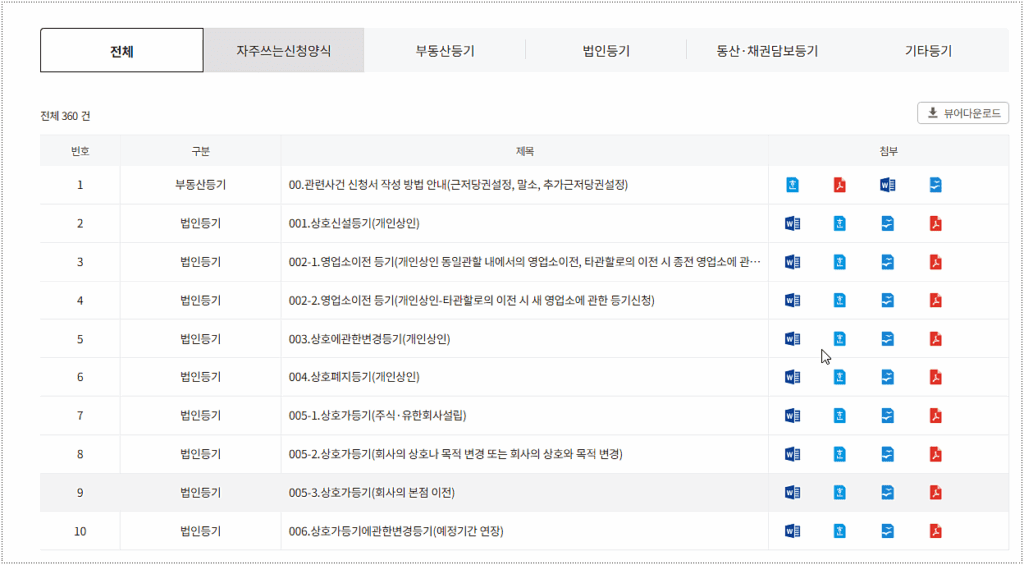
Task: Go to the 기타등기 tab
Action: [928, 50]
